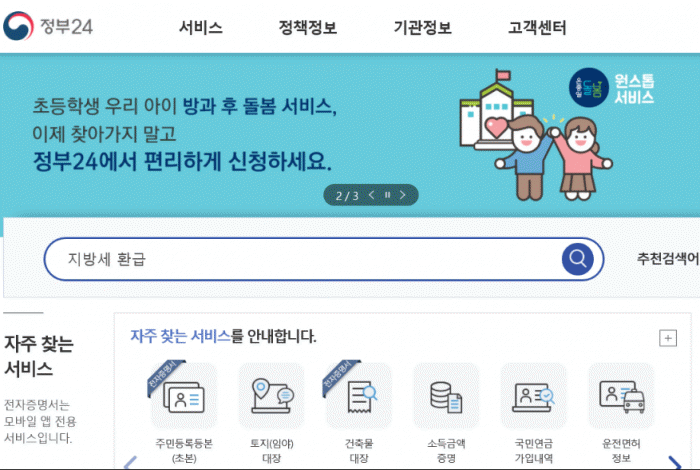Image resolution: width=700 pixels, height=470 pixels.
Task: Open the 주민등록등본(초본) service icon
Action: 184,396
